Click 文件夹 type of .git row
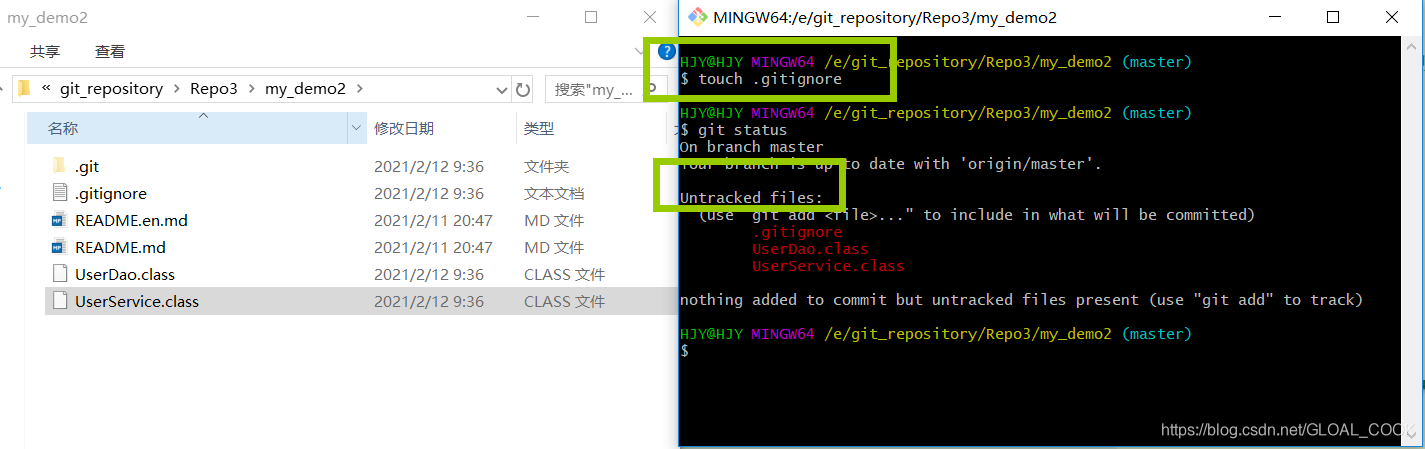The image size is (1425, 449). click(x=546, y=166)
